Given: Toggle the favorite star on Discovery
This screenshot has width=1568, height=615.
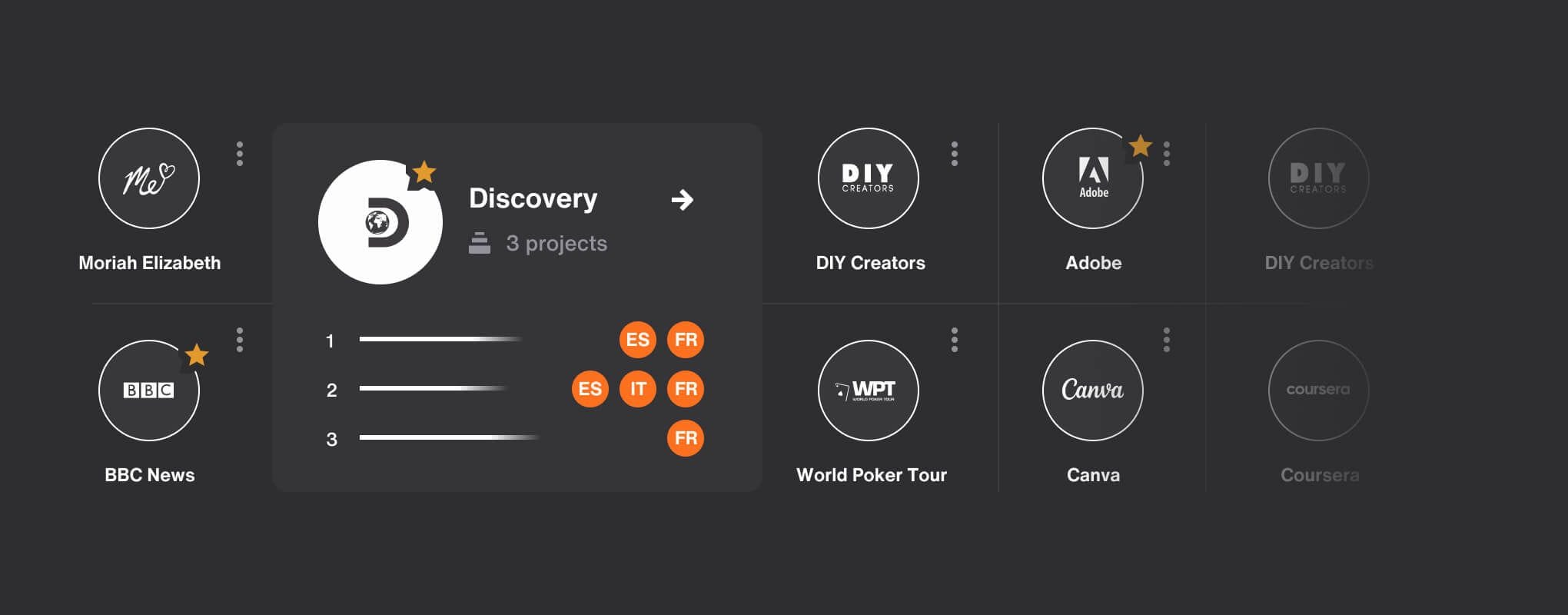Looking at the screenshot, I should pyautogui.click(x=424, y=172).
